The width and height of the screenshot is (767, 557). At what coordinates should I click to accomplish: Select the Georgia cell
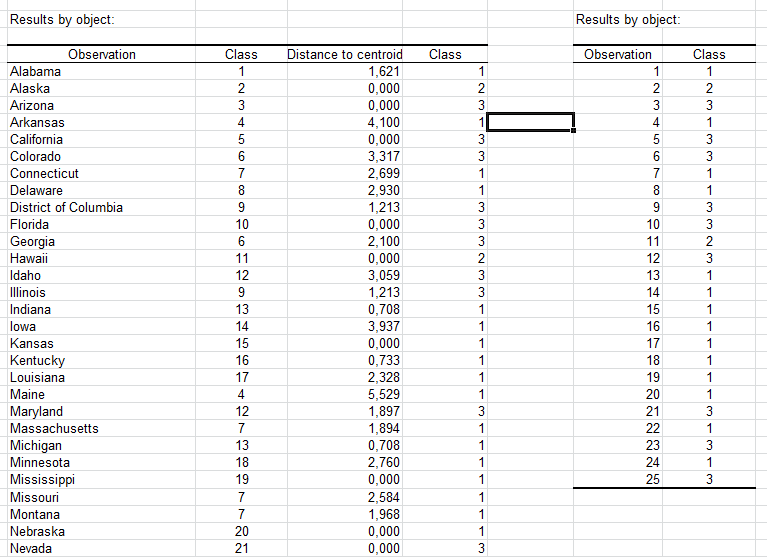tap(101, 242)
